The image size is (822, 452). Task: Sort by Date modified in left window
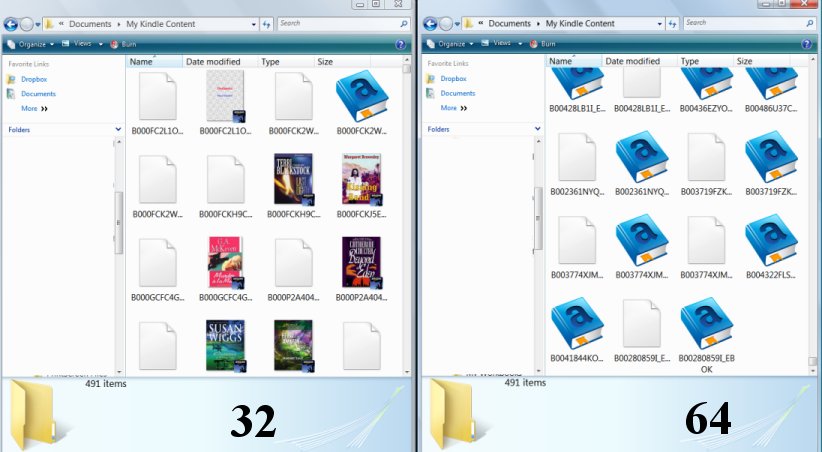pyautogui.click(x=221, y=61)
